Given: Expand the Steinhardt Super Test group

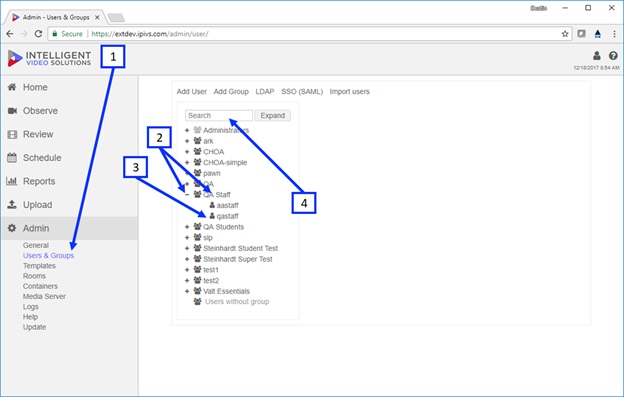Looking at the screenshot, I should click(x=187, y=259).
